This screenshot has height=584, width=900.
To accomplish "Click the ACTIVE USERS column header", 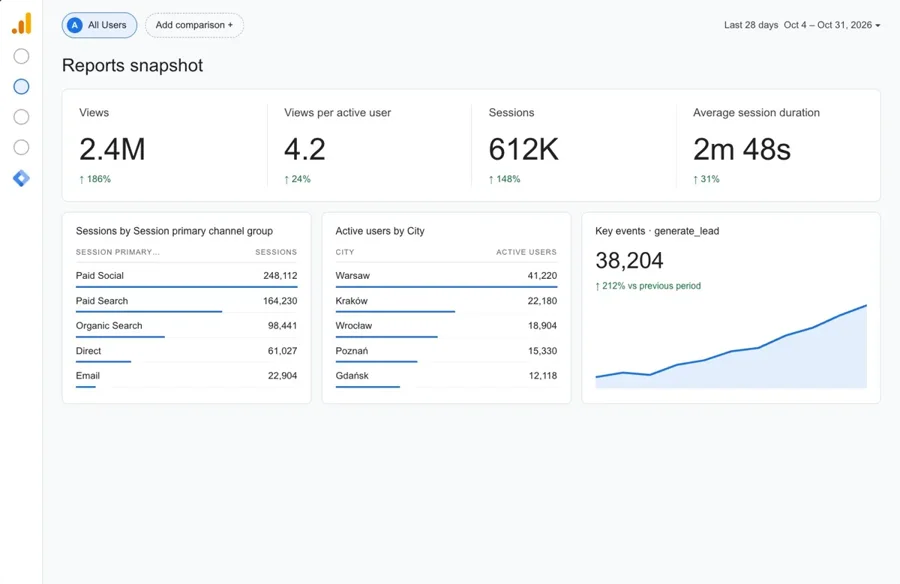I will [526, 252].
